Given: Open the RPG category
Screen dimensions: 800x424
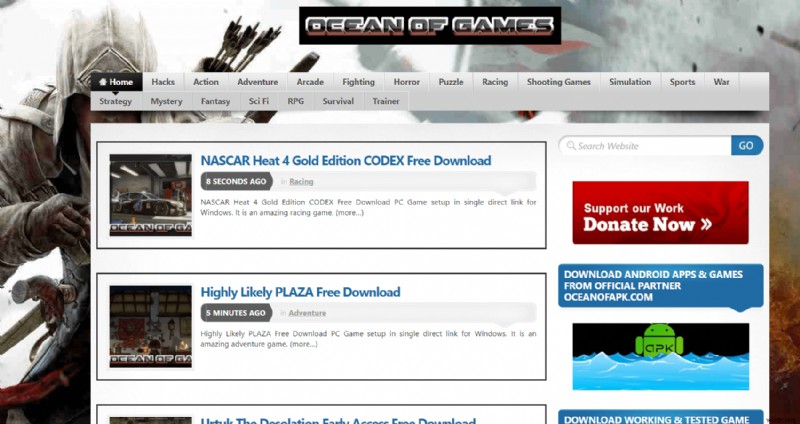Looking at the screenshot, I should tap(295, 102).
